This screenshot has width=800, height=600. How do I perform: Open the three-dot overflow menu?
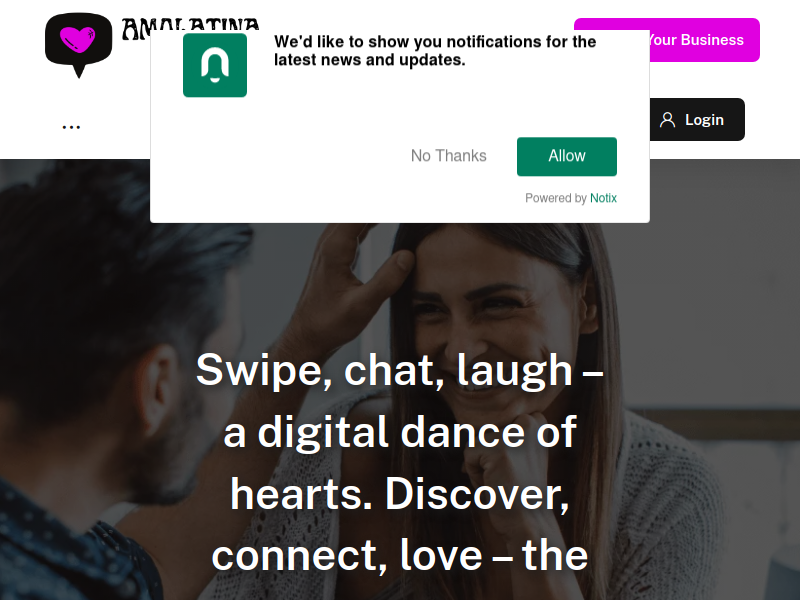point(71,127)
